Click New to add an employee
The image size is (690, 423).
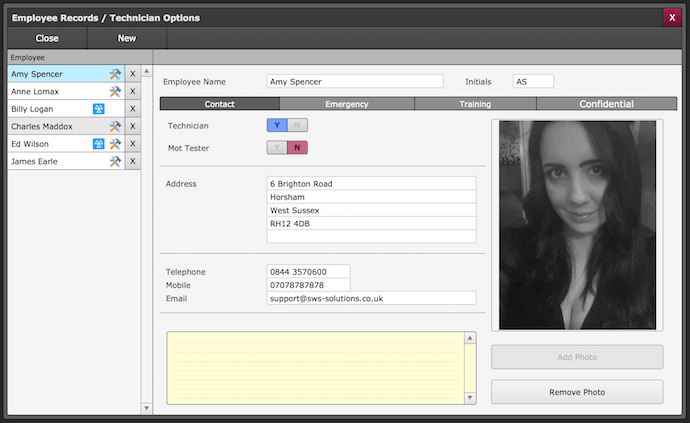tap(127, 38)
